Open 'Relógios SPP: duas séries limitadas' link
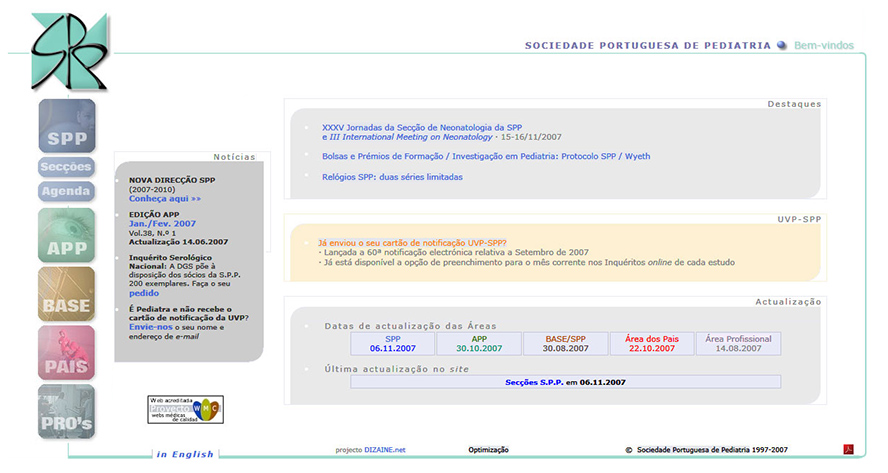Screen dimensions: 888x473 [x=392, y=177]
